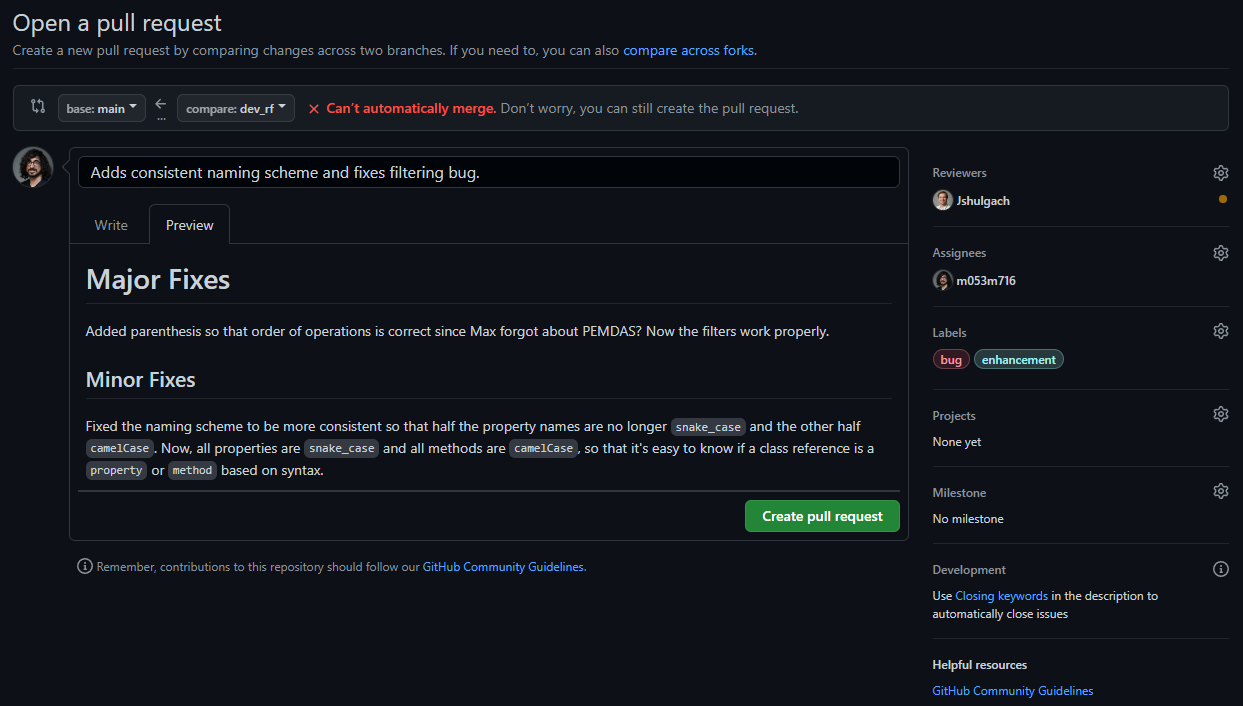
Task: Click the author profile avatar
Action: tap(33, 167)
